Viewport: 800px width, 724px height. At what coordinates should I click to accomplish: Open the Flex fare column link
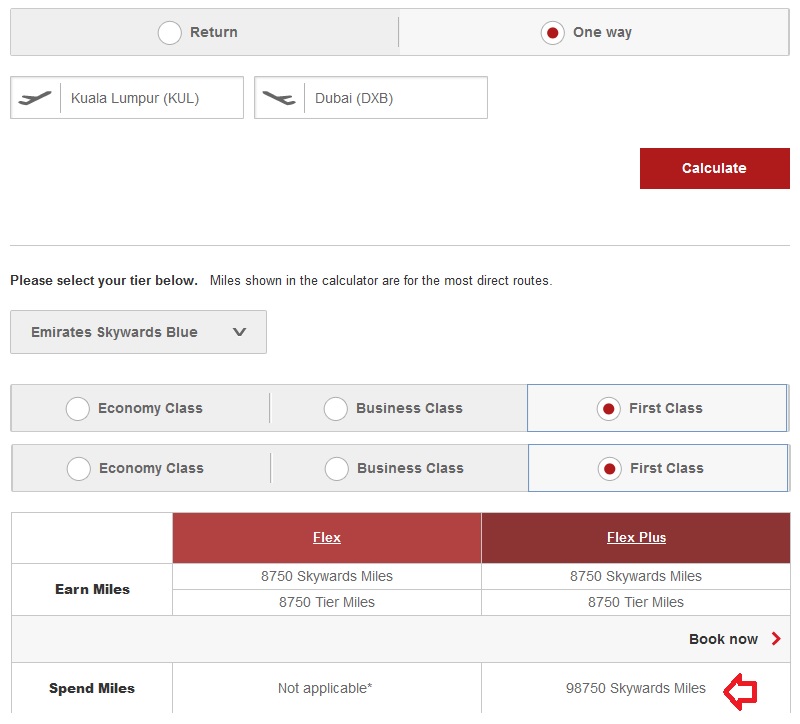326,537
